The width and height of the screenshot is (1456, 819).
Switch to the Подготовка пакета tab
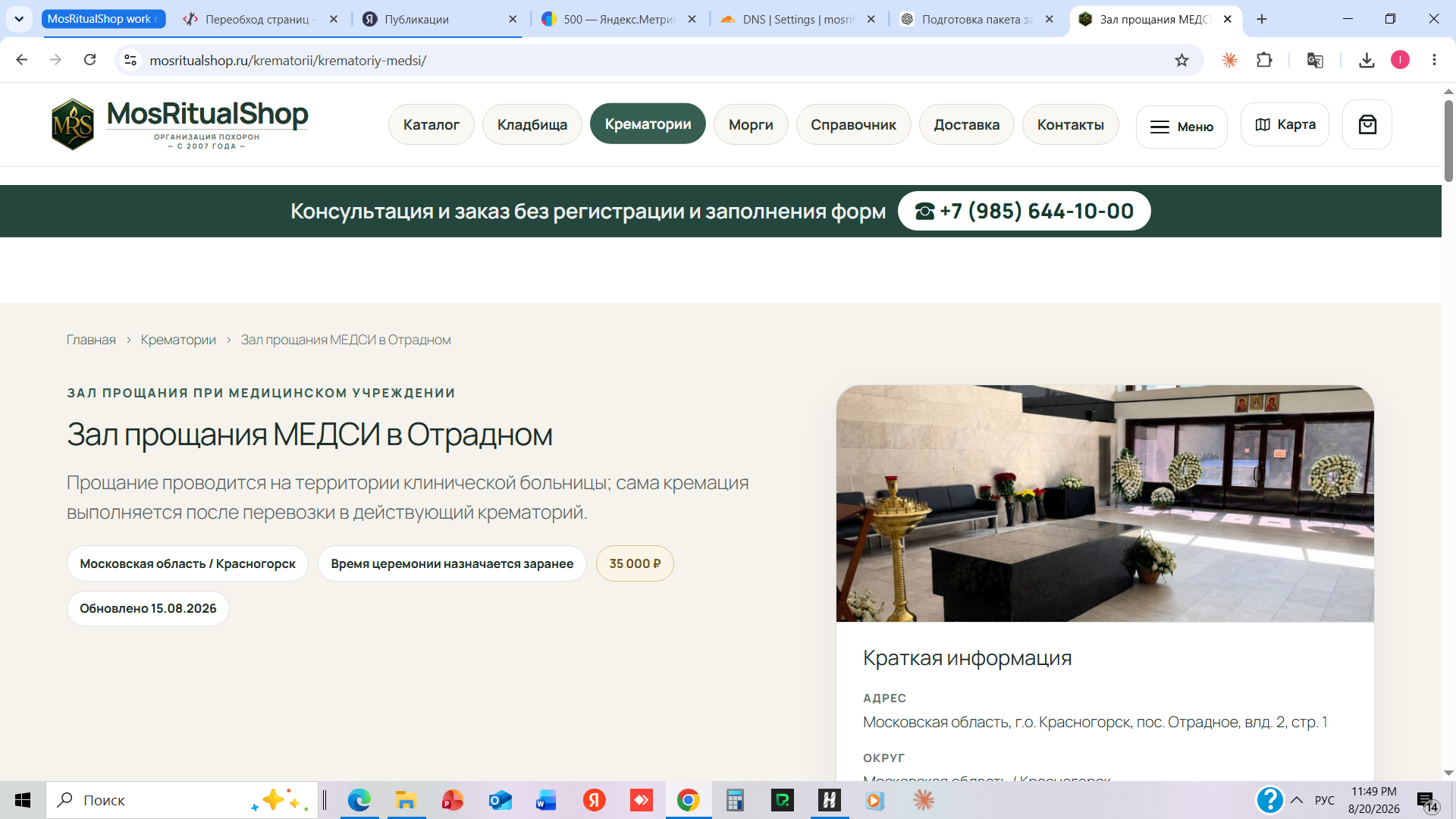pyautogui.click(x=977, y=19)
